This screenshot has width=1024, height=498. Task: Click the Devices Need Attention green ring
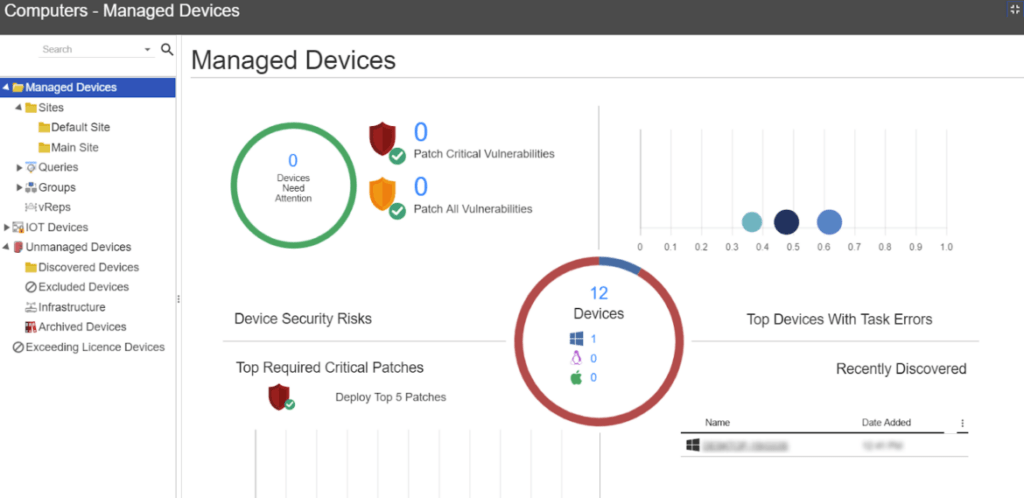click(293, 185)
